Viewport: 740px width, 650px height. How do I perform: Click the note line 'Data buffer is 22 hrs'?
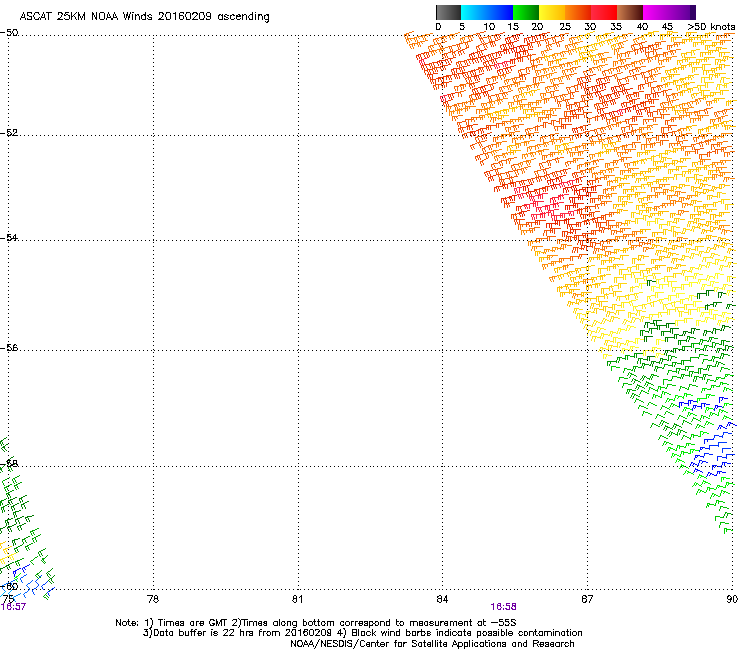click(362, 633)
